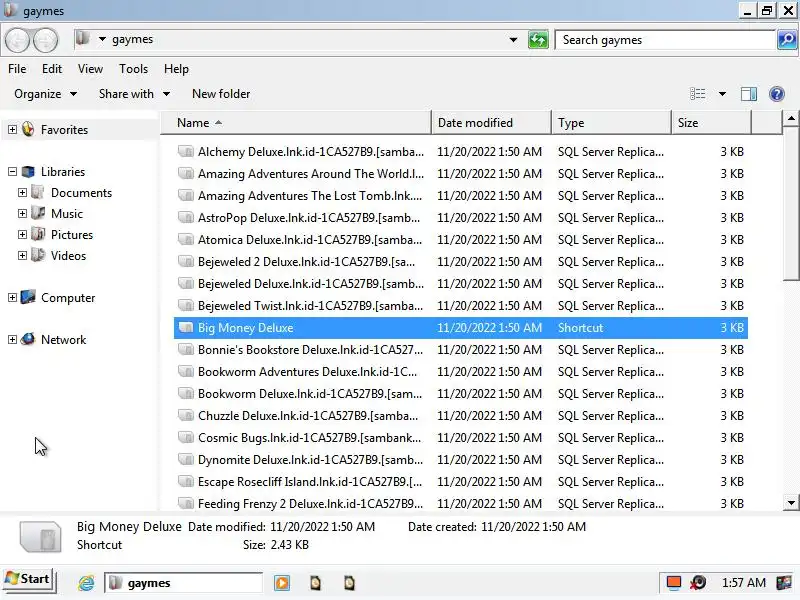Expand the Videos tree node

coord(22,256)
